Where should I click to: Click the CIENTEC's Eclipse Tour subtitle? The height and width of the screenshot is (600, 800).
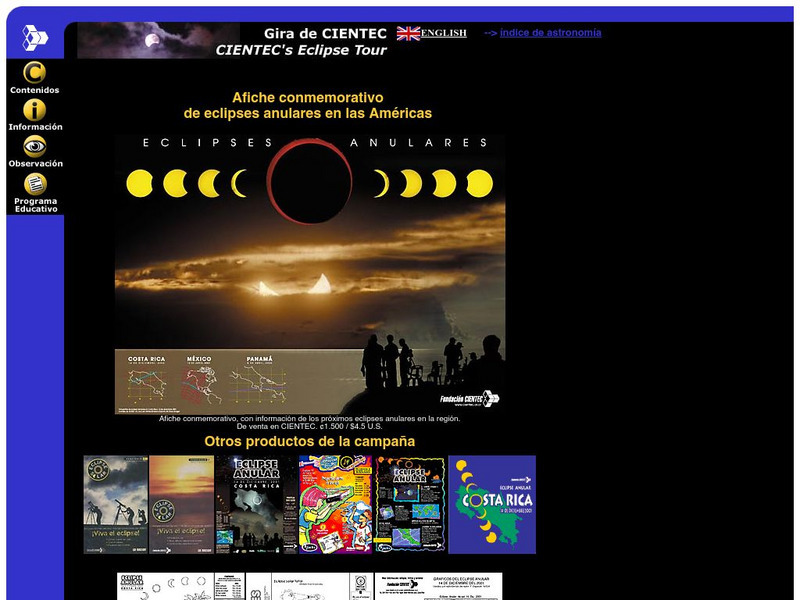301,50
